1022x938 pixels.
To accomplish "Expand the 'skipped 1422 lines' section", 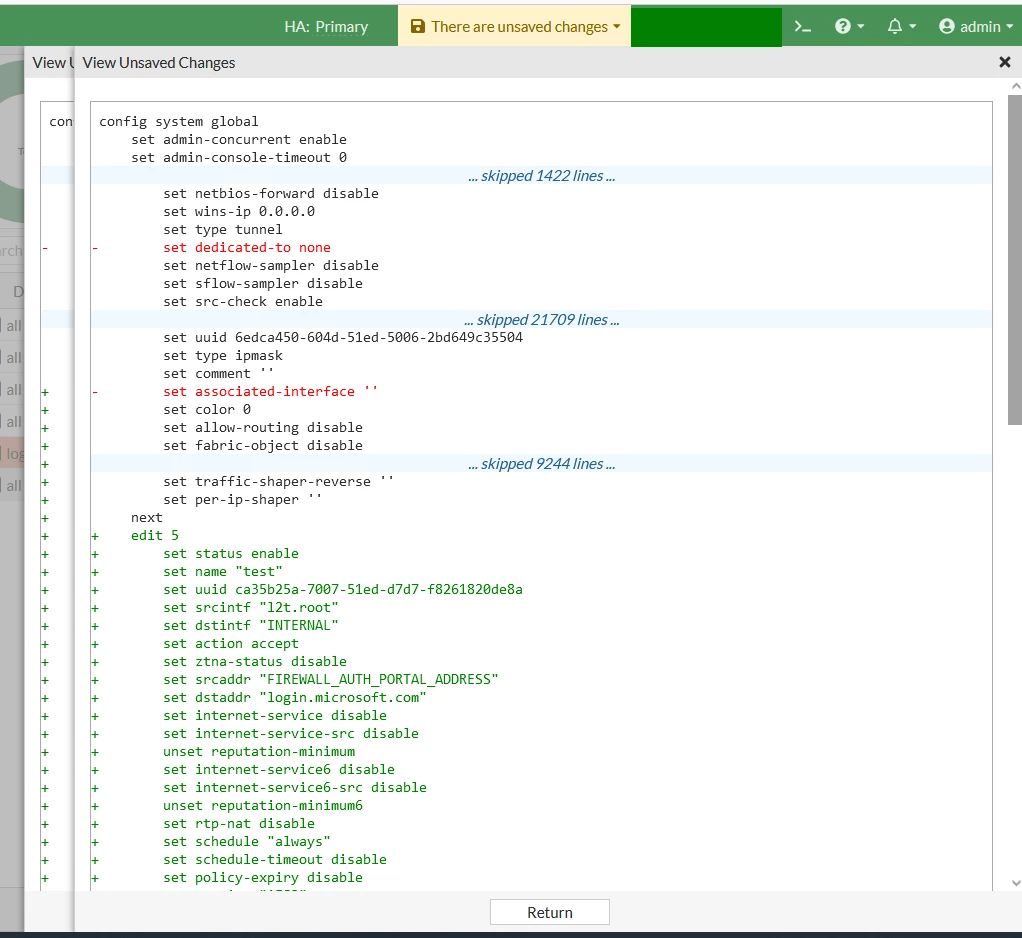I will pos(541,175).
